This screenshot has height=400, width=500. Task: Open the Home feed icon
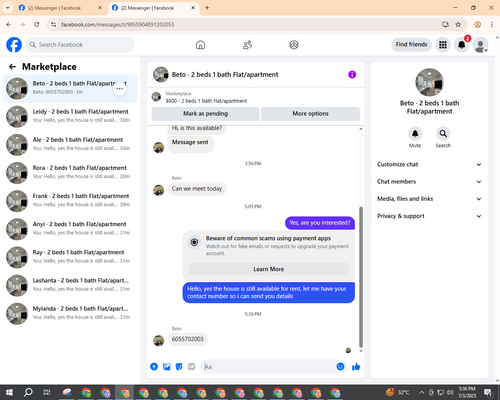[x=200, y=45]
